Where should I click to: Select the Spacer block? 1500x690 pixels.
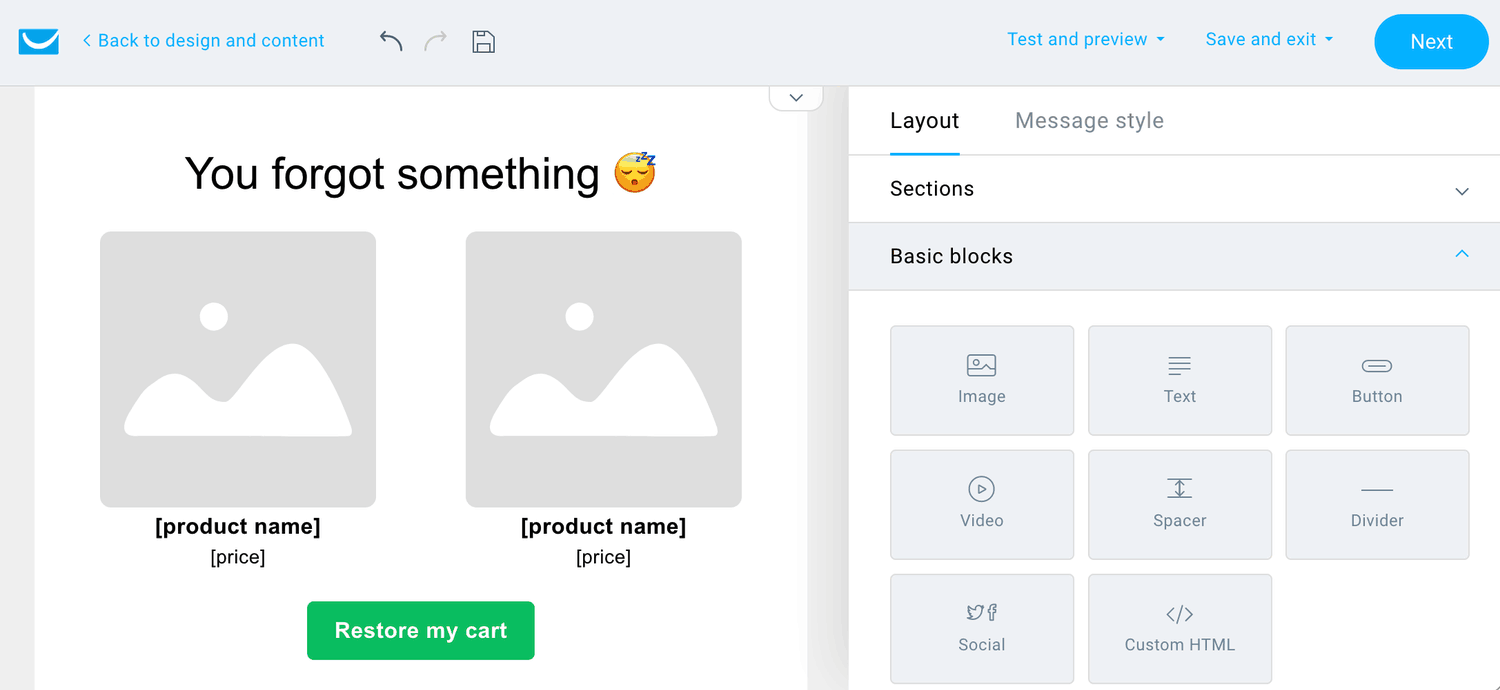pyautogui.click(x=1180, y=504)
